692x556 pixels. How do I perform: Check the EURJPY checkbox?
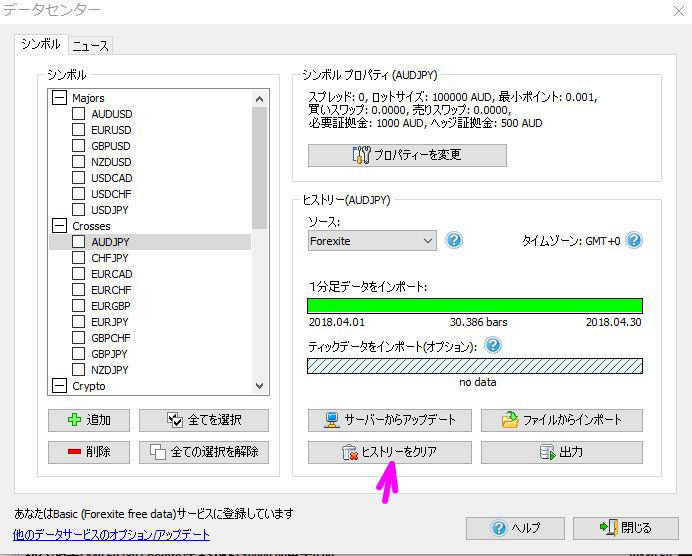coord(79,321)
